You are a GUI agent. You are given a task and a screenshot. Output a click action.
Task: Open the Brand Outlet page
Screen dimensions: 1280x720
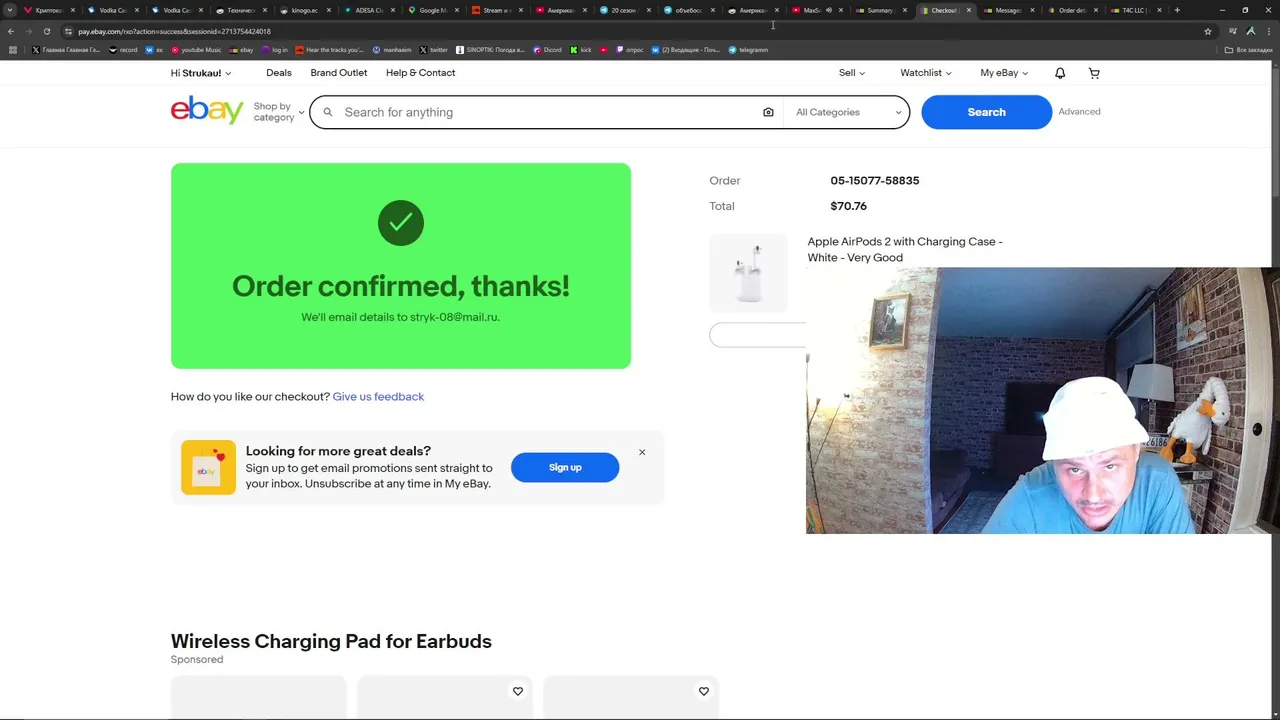[x=339, y=73]
